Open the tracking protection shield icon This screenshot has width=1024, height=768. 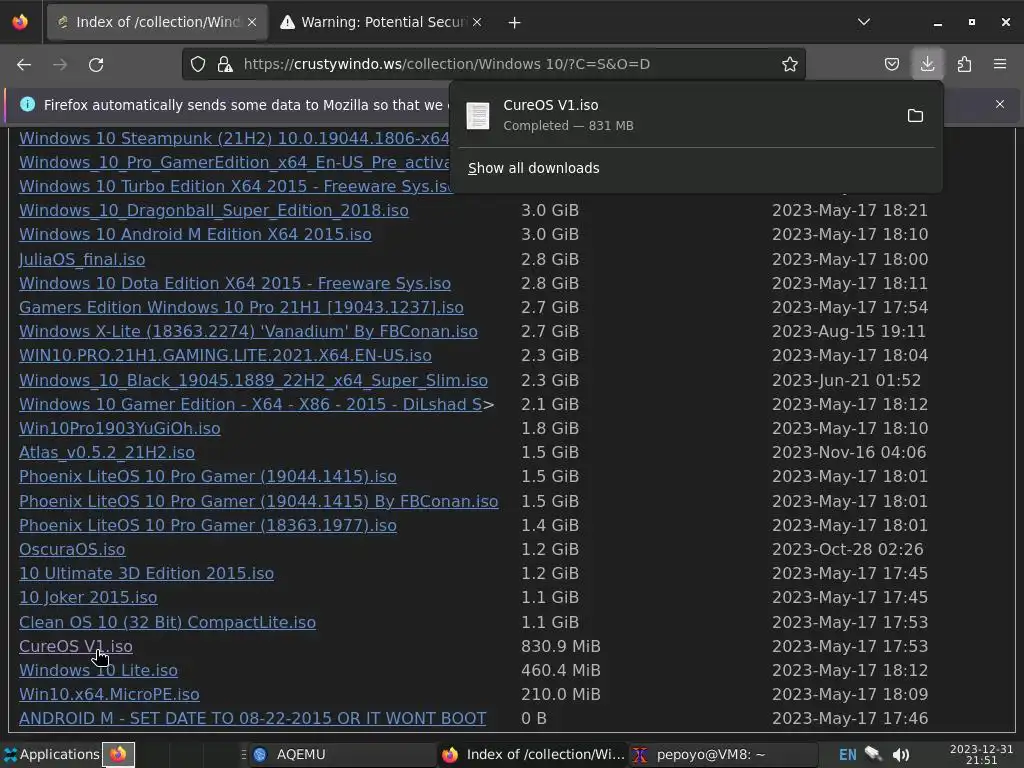(198, 64)
